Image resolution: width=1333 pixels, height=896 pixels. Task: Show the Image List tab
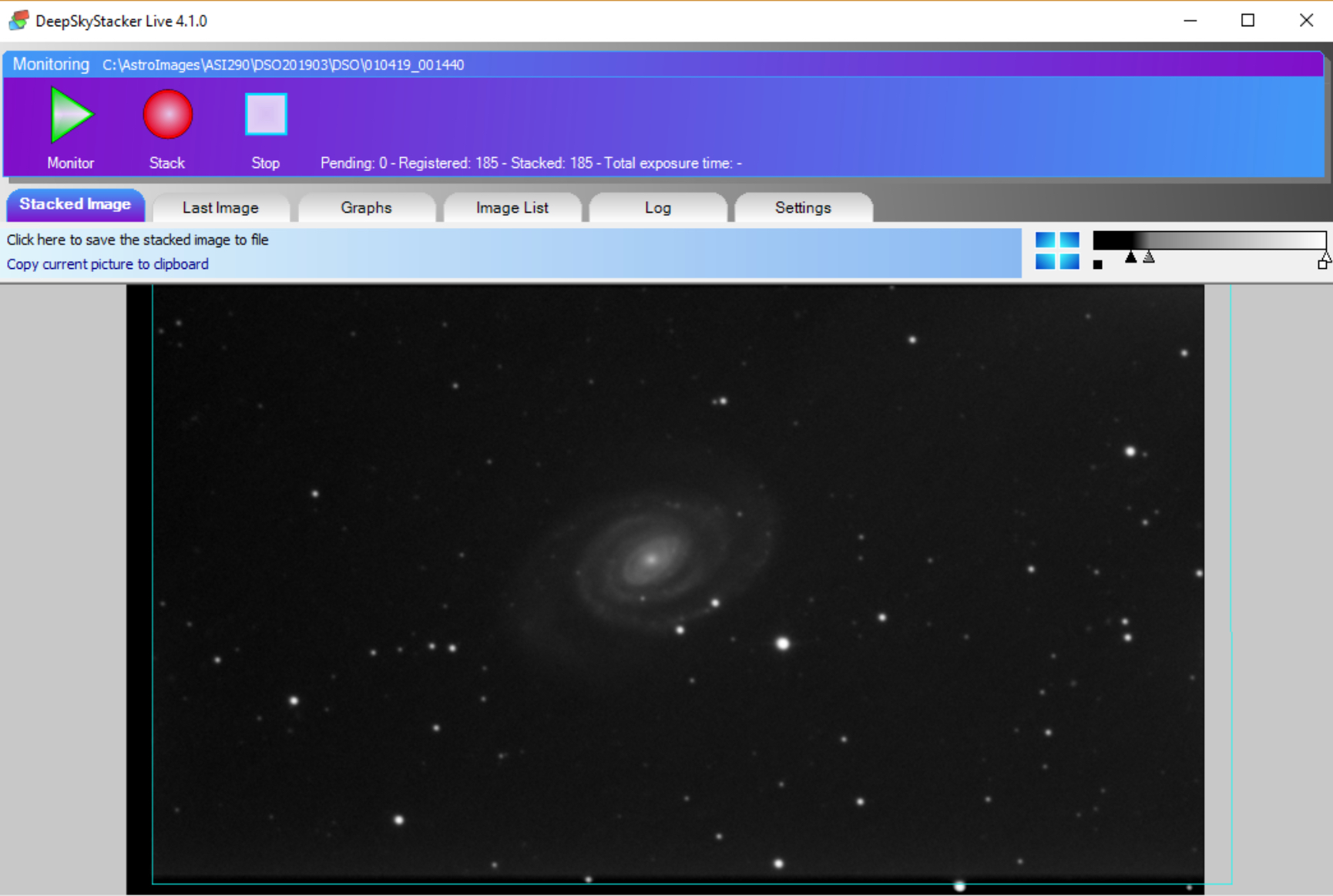[x=512, y=208]
